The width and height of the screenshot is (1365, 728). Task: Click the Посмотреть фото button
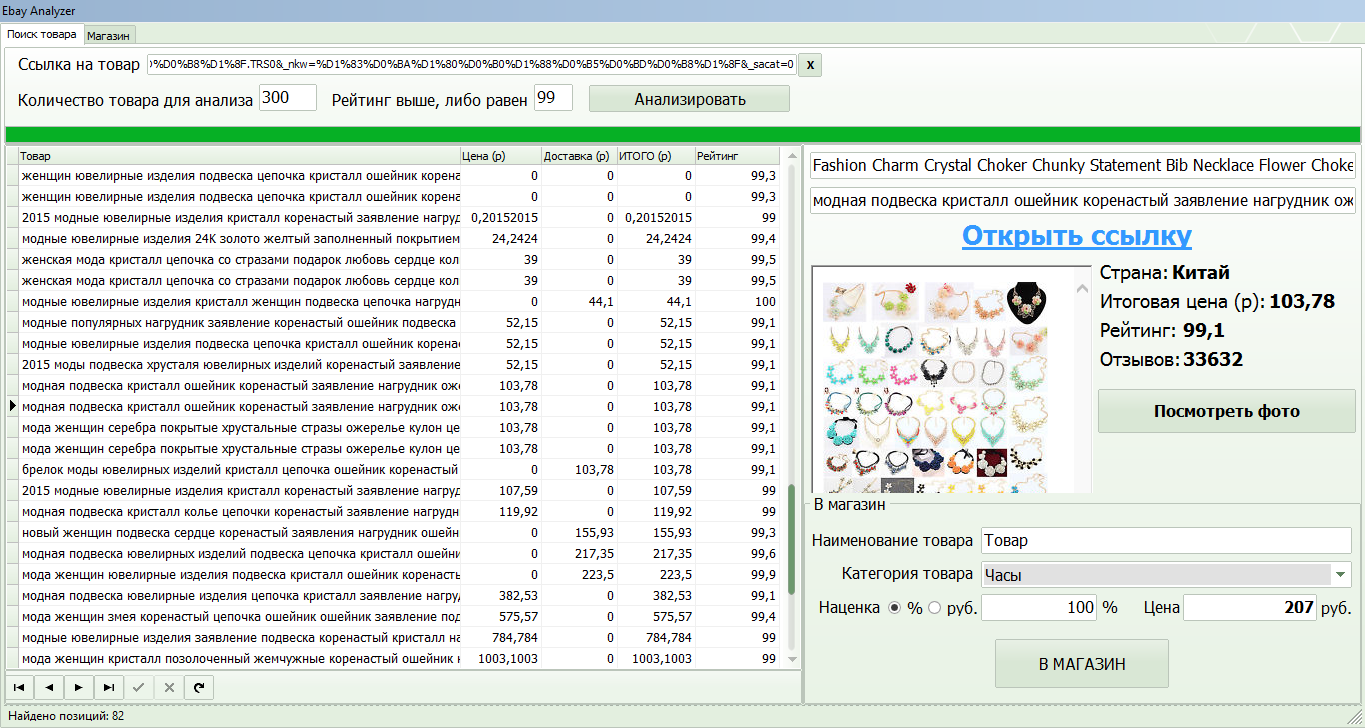click(1226, 411)
